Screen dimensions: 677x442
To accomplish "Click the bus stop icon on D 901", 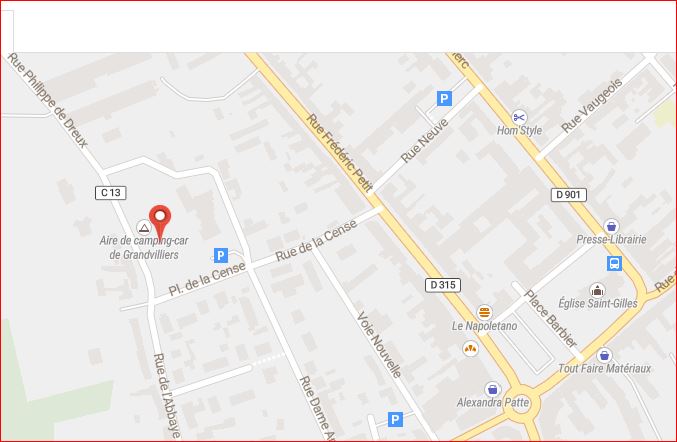I will [614, 263].
